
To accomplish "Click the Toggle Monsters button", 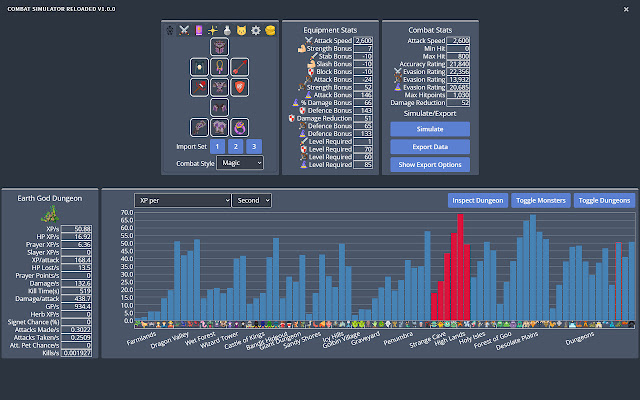I will click(541, 200).
